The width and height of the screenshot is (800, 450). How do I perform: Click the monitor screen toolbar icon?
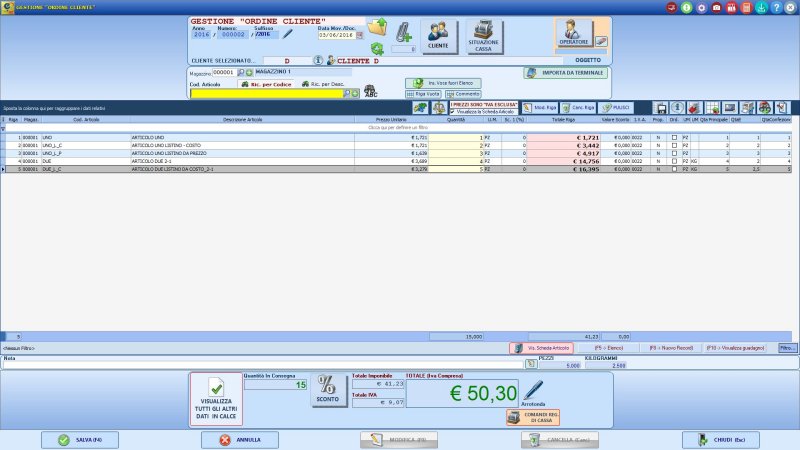coord(730,108)
